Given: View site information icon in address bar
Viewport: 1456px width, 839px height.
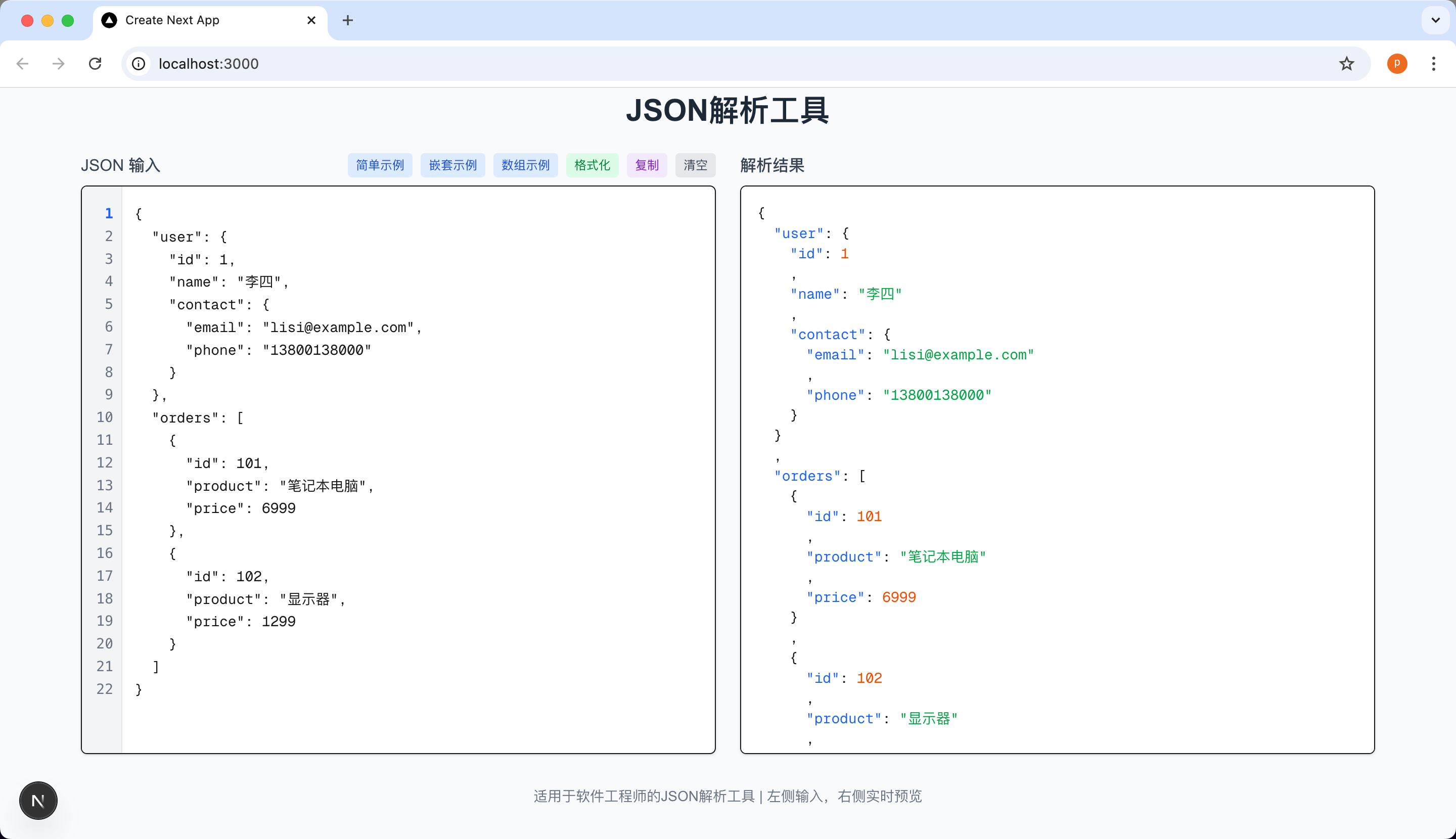Looking at the screenshot, I should pos(139,63).
